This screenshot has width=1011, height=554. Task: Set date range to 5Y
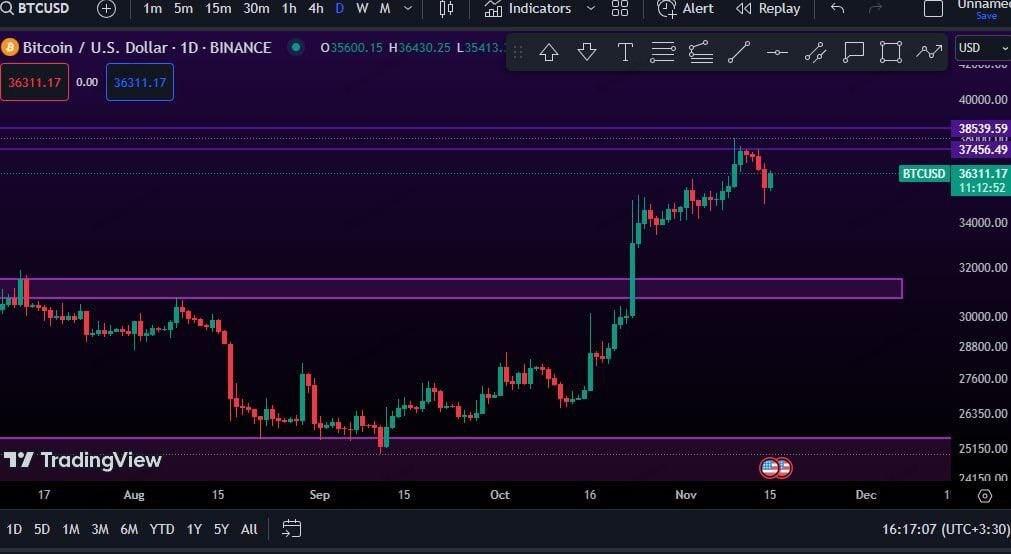point(221,529)
